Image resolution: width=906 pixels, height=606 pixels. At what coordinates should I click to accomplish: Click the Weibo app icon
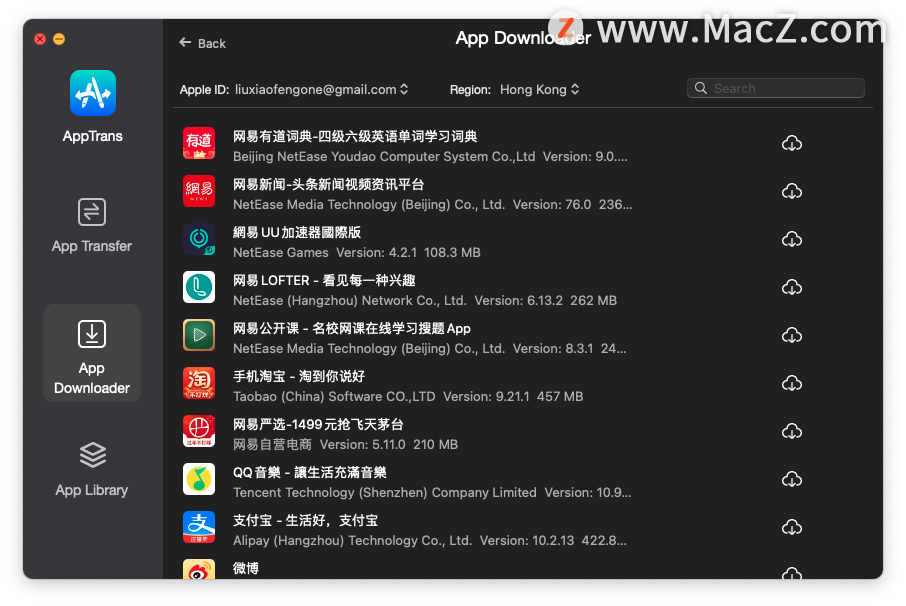click(x=199, y=569)
